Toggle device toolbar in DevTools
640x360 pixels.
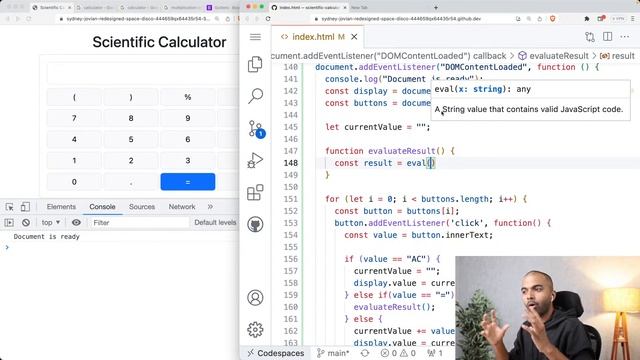[25, 207]
